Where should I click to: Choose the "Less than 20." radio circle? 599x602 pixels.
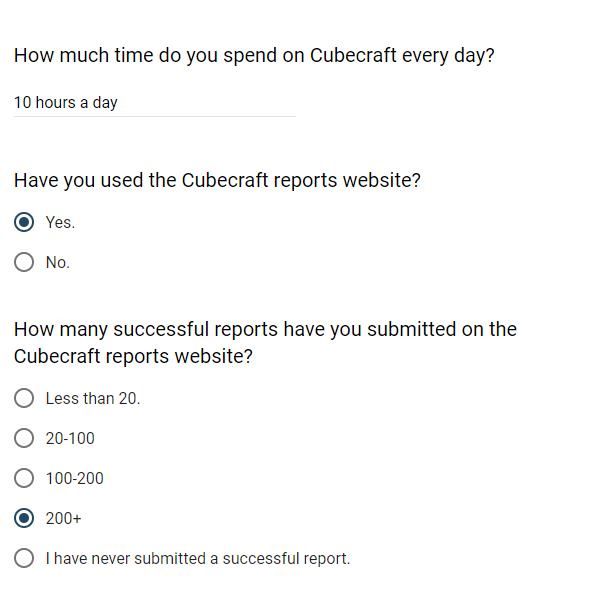24,398
